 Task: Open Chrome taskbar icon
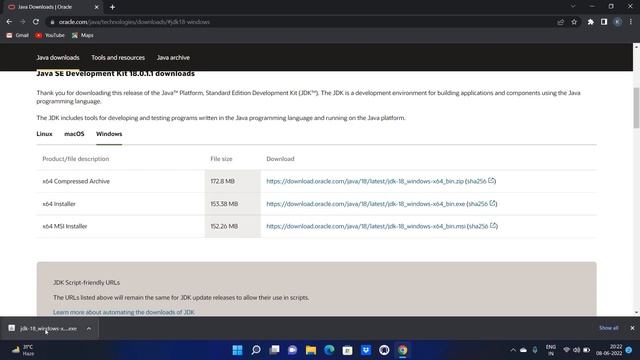[x=403, y=350]
